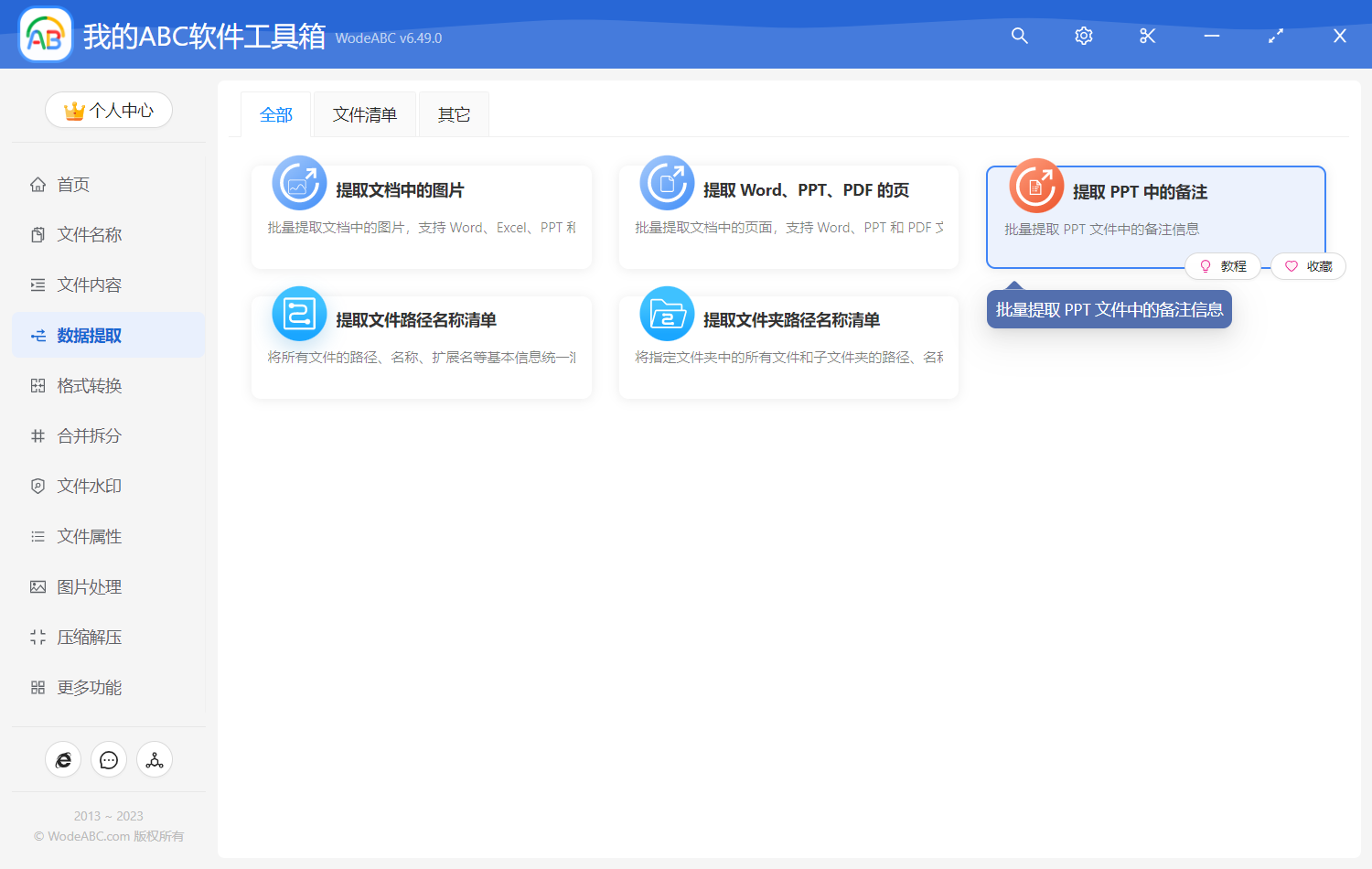Open the search icon in title bar

(x=1020, y=36)
